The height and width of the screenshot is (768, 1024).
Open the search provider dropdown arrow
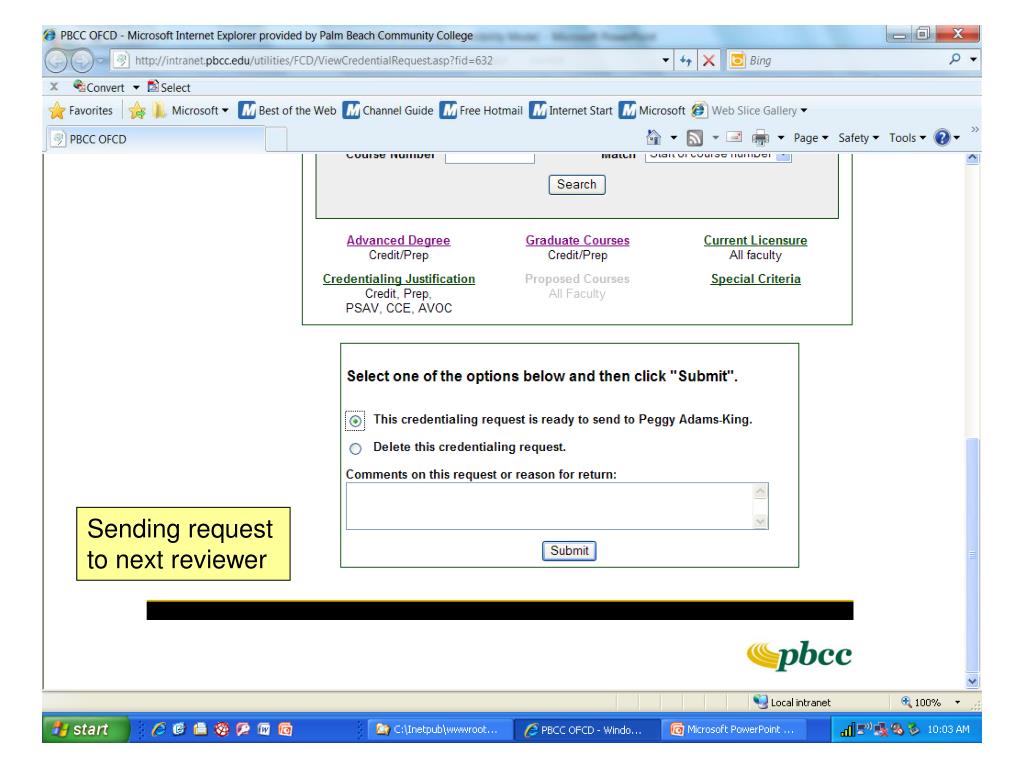coord(973,59)
